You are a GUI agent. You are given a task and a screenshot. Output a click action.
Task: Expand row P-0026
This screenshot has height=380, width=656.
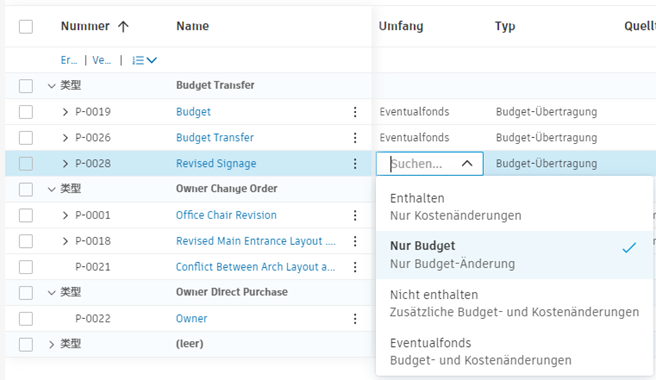[x=65, y=138]
